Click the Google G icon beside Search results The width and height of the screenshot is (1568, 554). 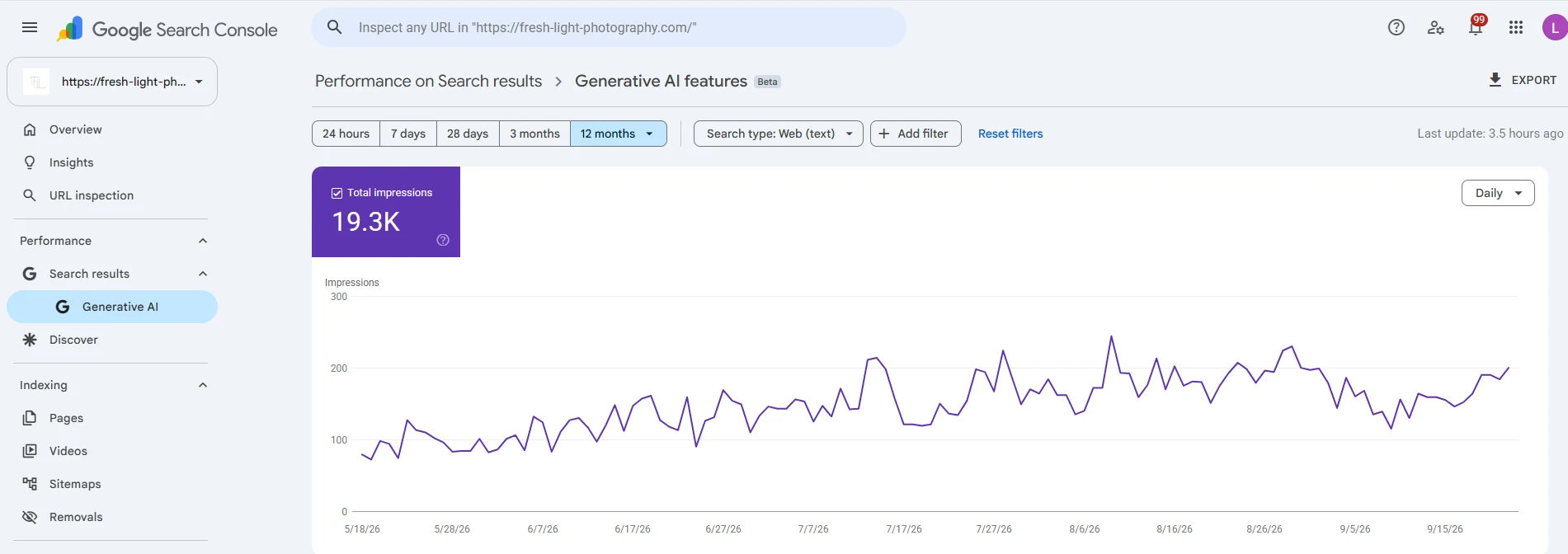click(x=30, y=274)
